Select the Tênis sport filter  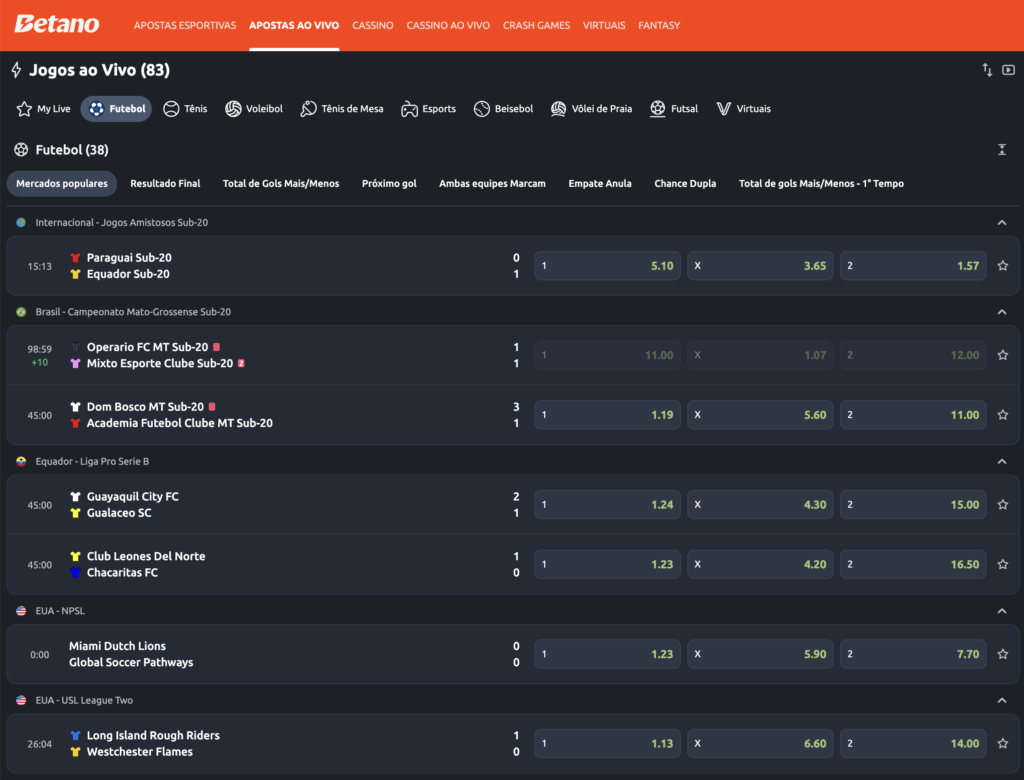click(185, 108)
